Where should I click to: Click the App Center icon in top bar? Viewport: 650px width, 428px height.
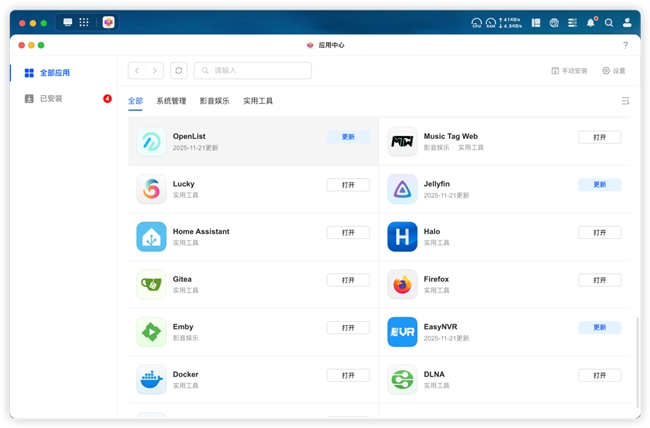(109, 22)
